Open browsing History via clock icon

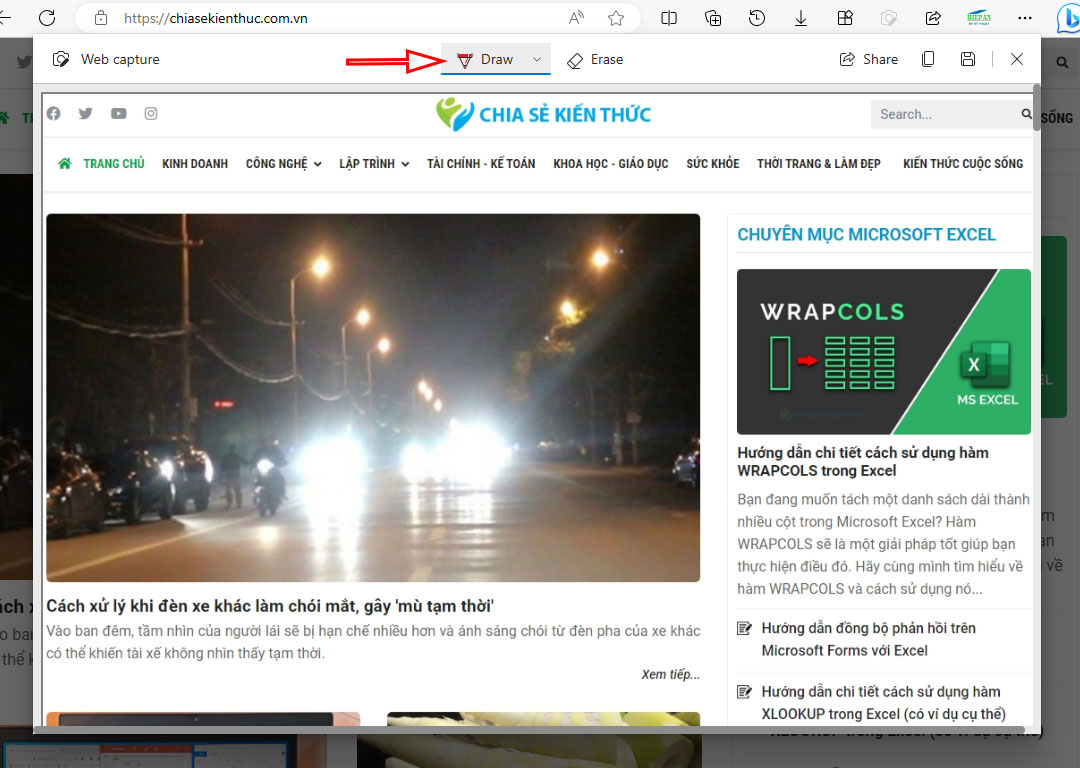[x=757, y=17]
